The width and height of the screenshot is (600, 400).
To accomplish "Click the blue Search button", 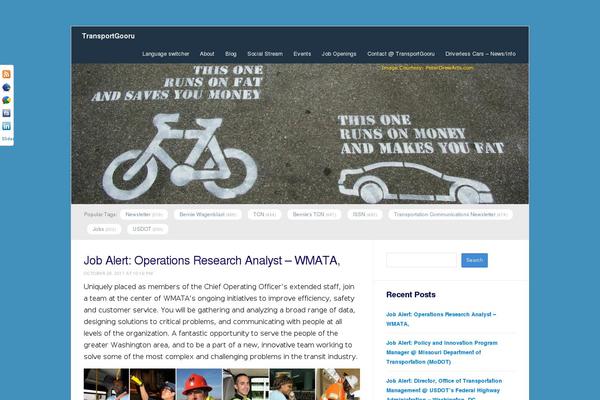I will (474, 260).
